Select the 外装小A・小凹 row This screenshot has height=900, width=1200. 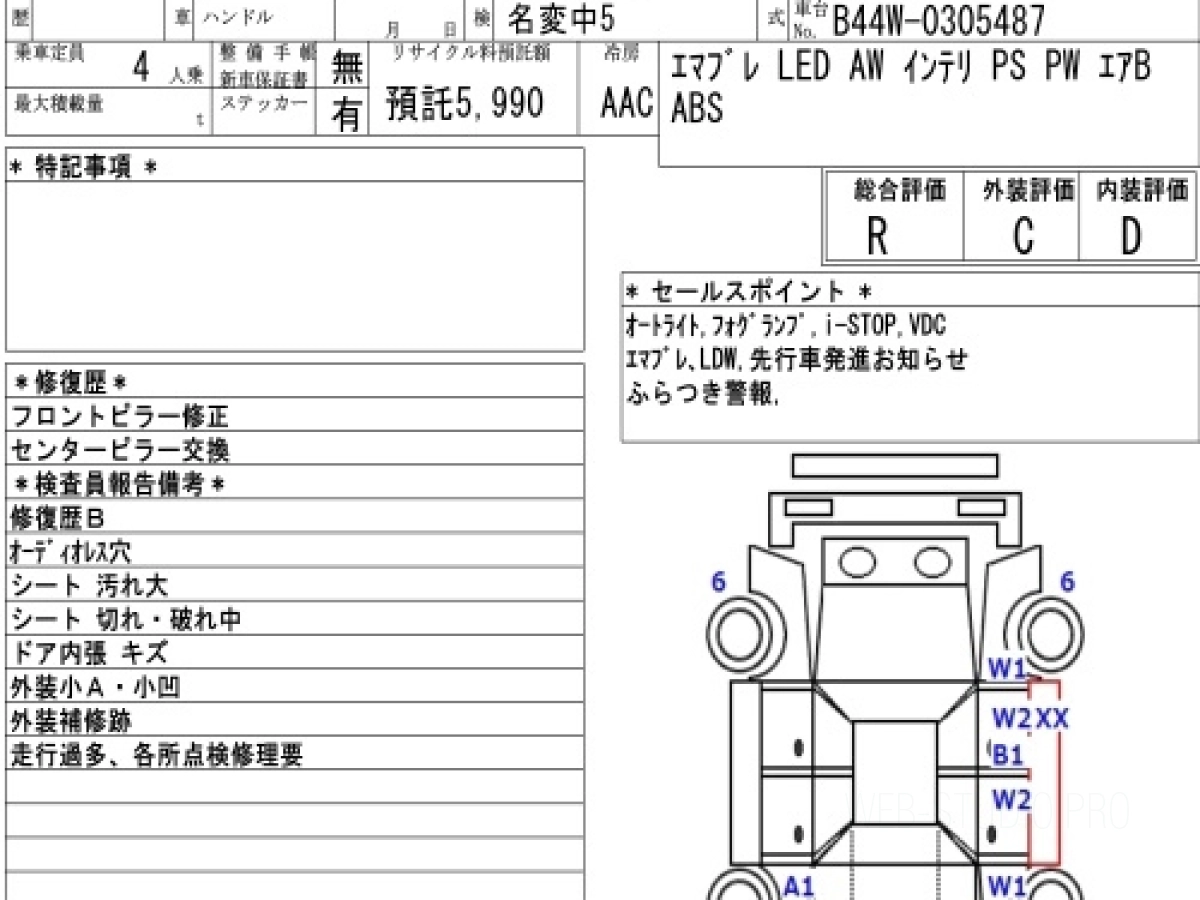point(295,687)
